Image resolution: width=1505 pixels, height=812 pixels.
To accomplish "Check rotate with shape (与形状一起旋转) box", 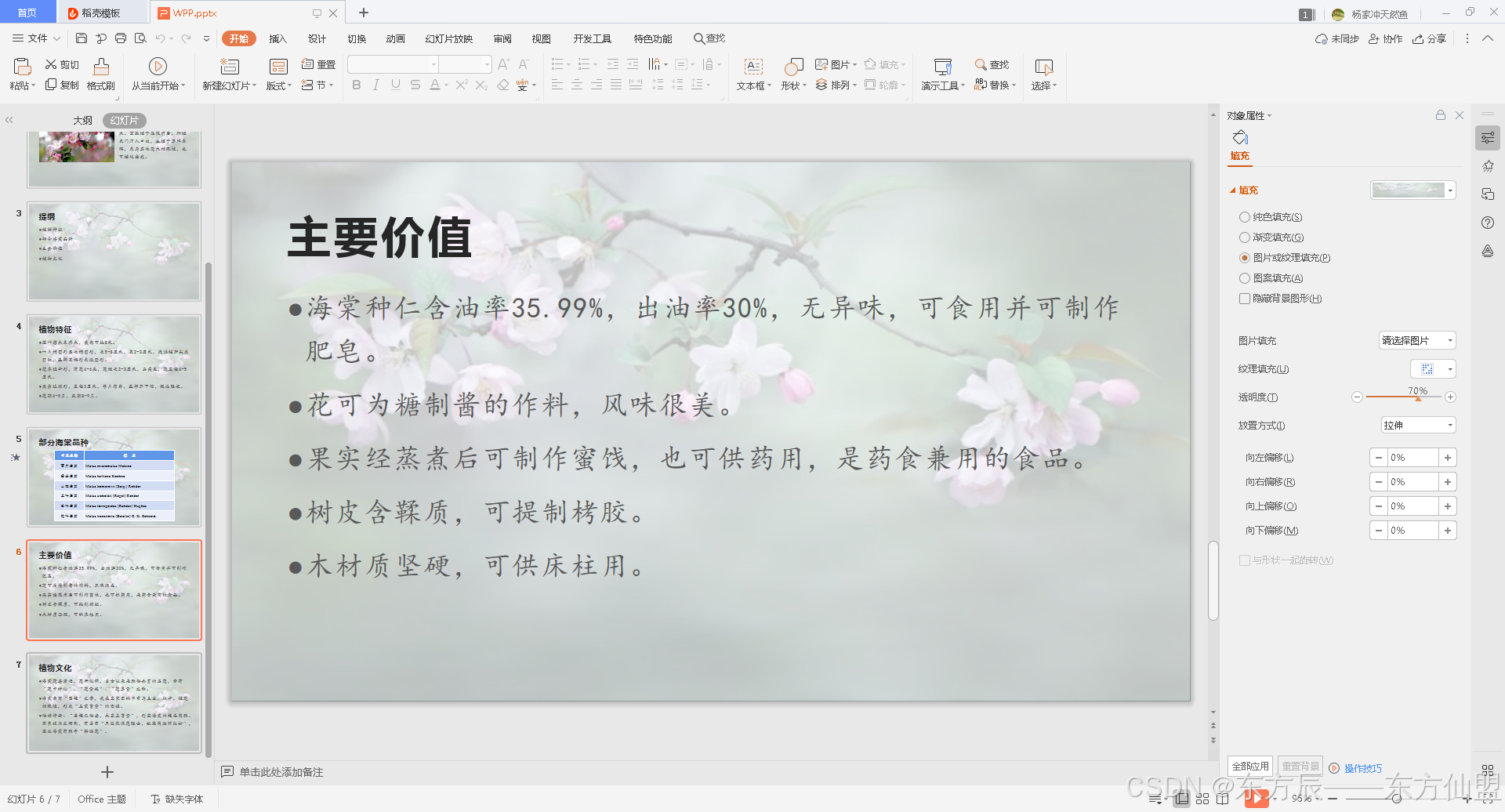I will coord(1245,560).
